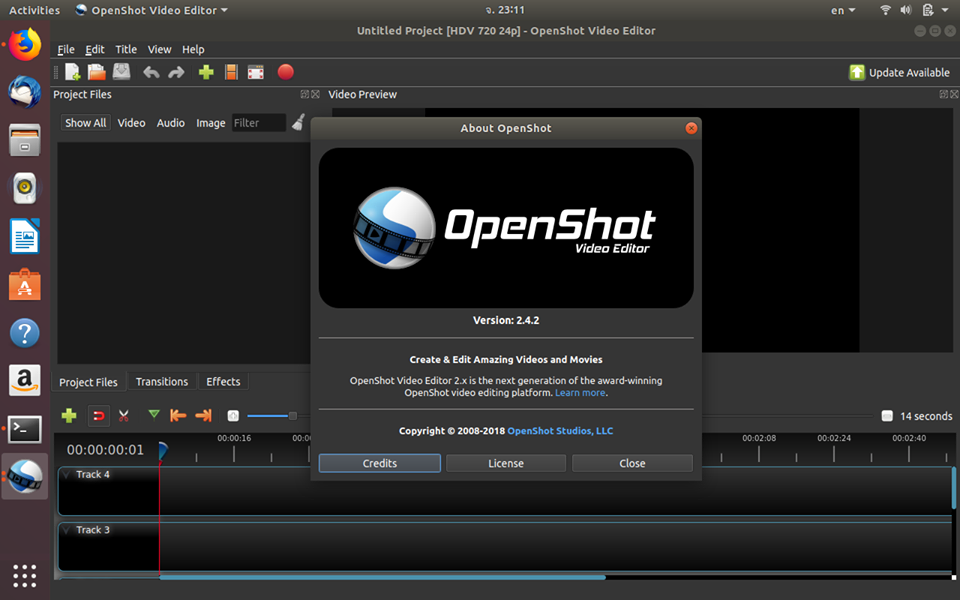Filter project files by Video
This screenshot has height=600, width=960.
click(132, 123)
